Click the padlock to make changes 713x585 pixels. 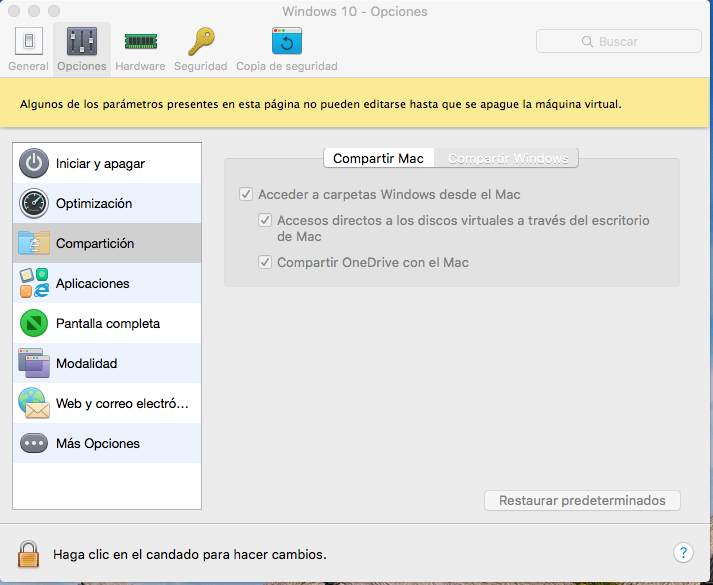click(28, 554)
